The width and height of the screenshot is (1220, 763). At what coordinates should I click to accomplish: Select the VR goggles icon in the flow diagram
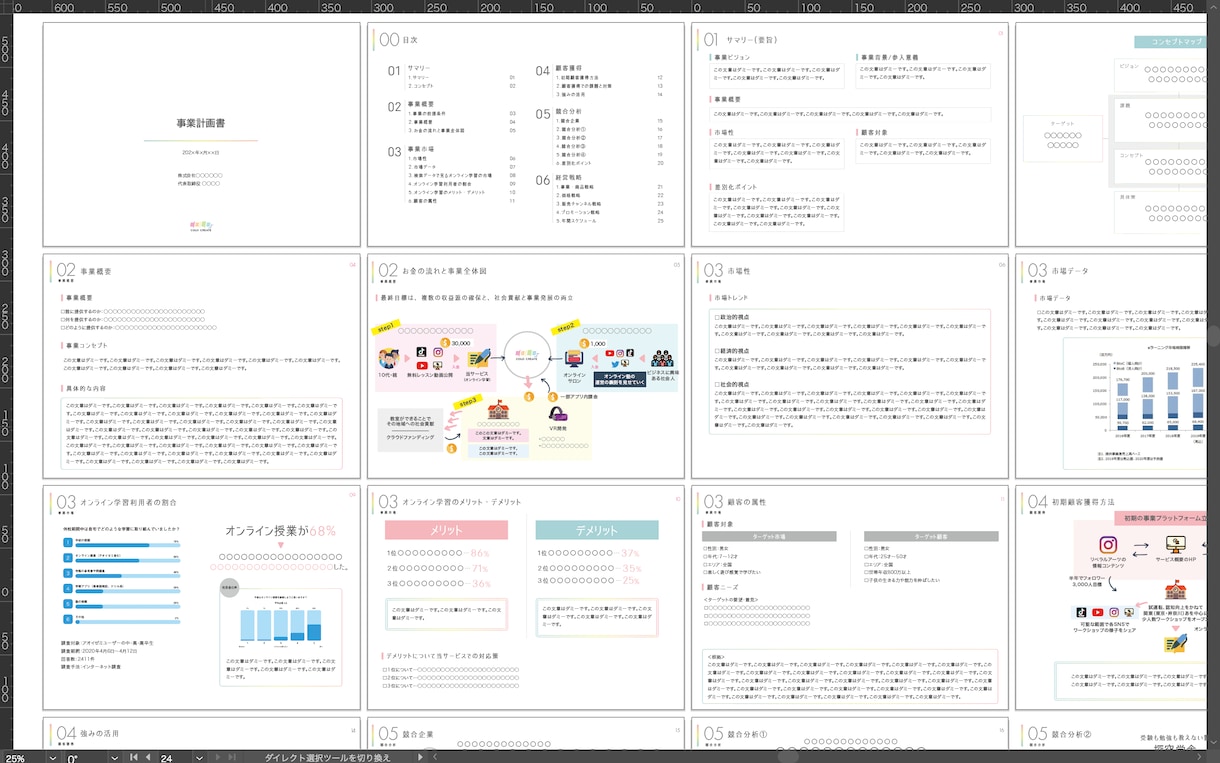click(557, 411)
